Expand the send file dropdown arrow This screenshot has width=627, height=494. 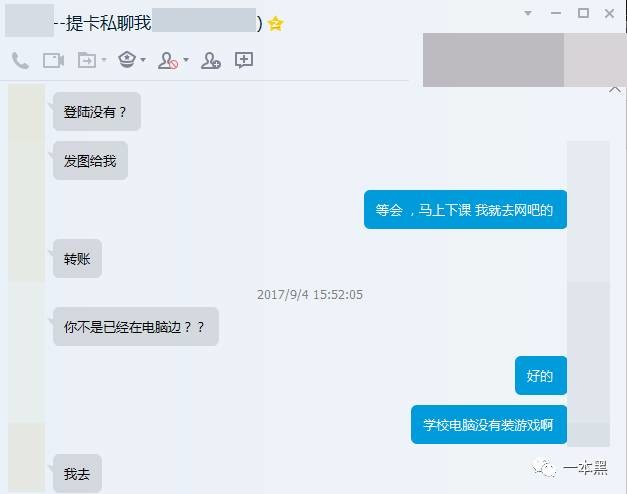tap(104, 60)
